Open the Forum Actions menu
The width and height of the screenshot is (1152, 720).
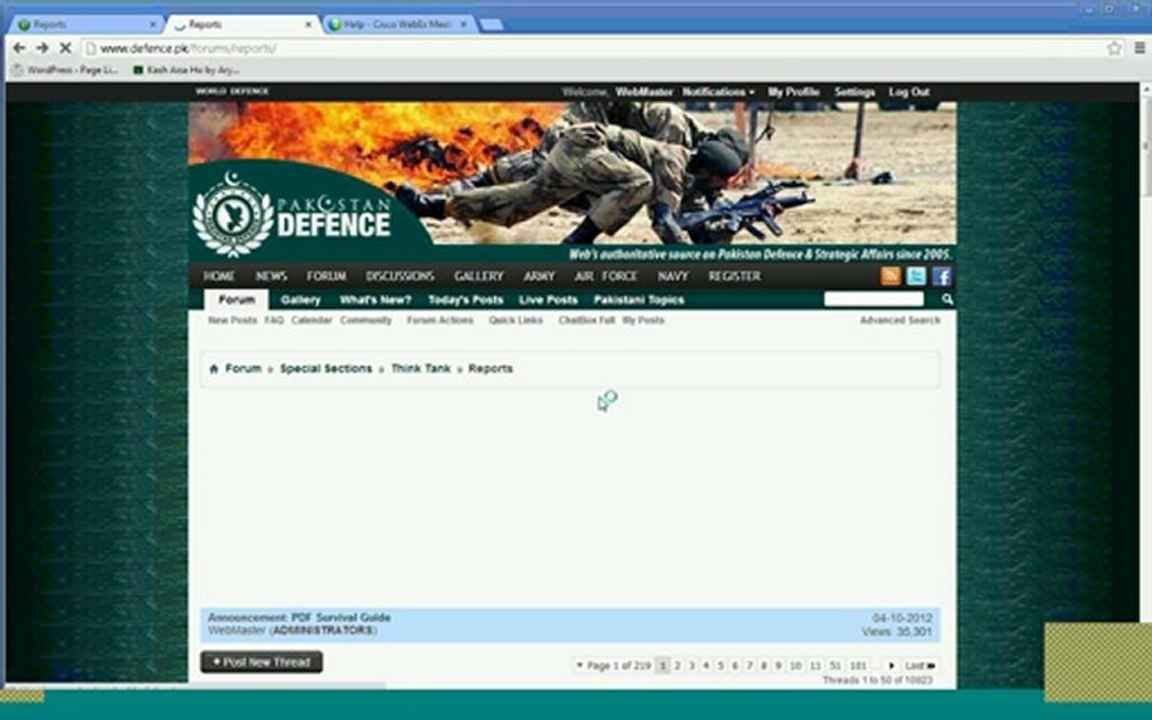pos(440,320)
